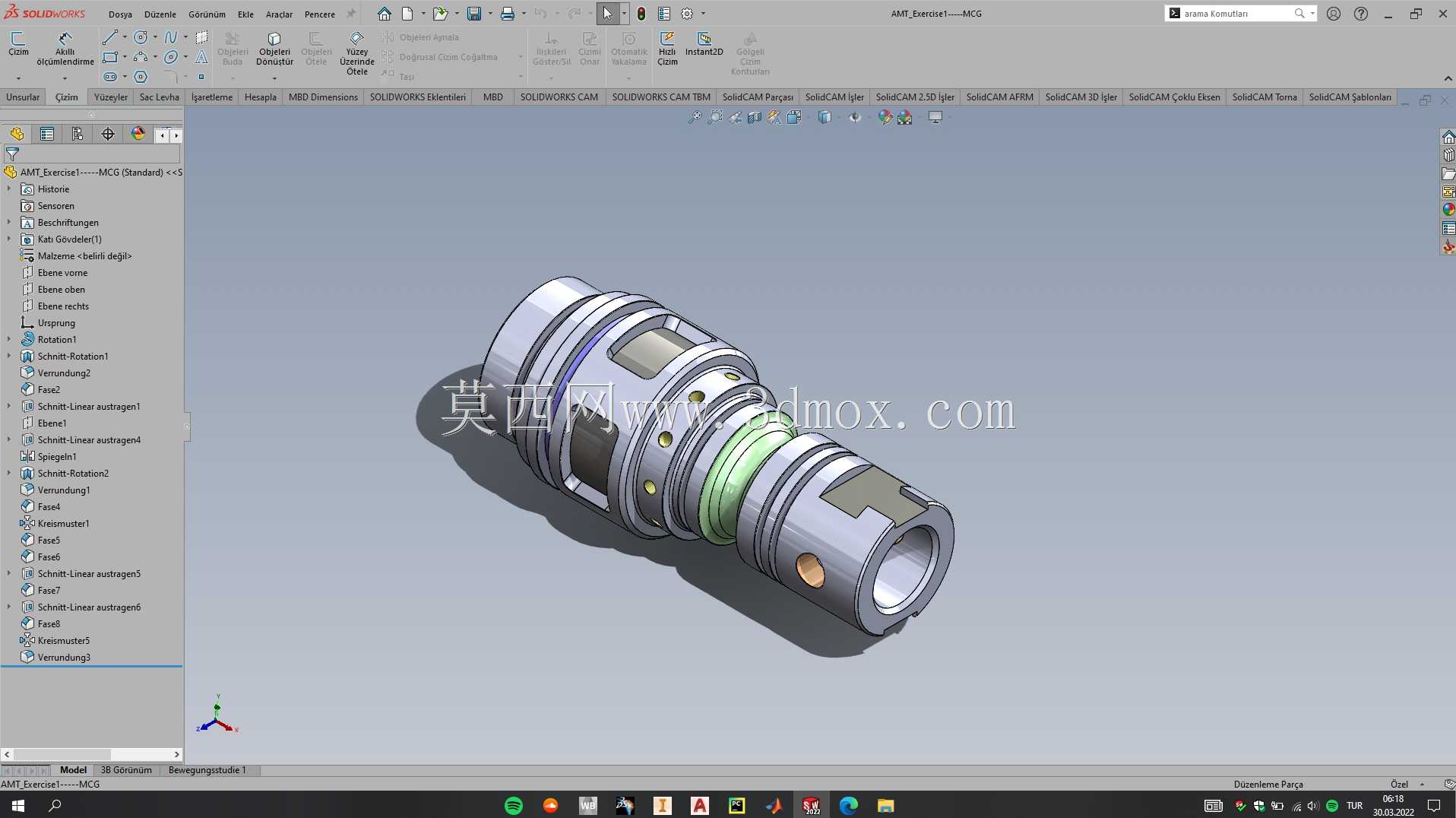Toggle the Çizim sketch mode button
1456x818 pixels.
(x=18, y=44)
